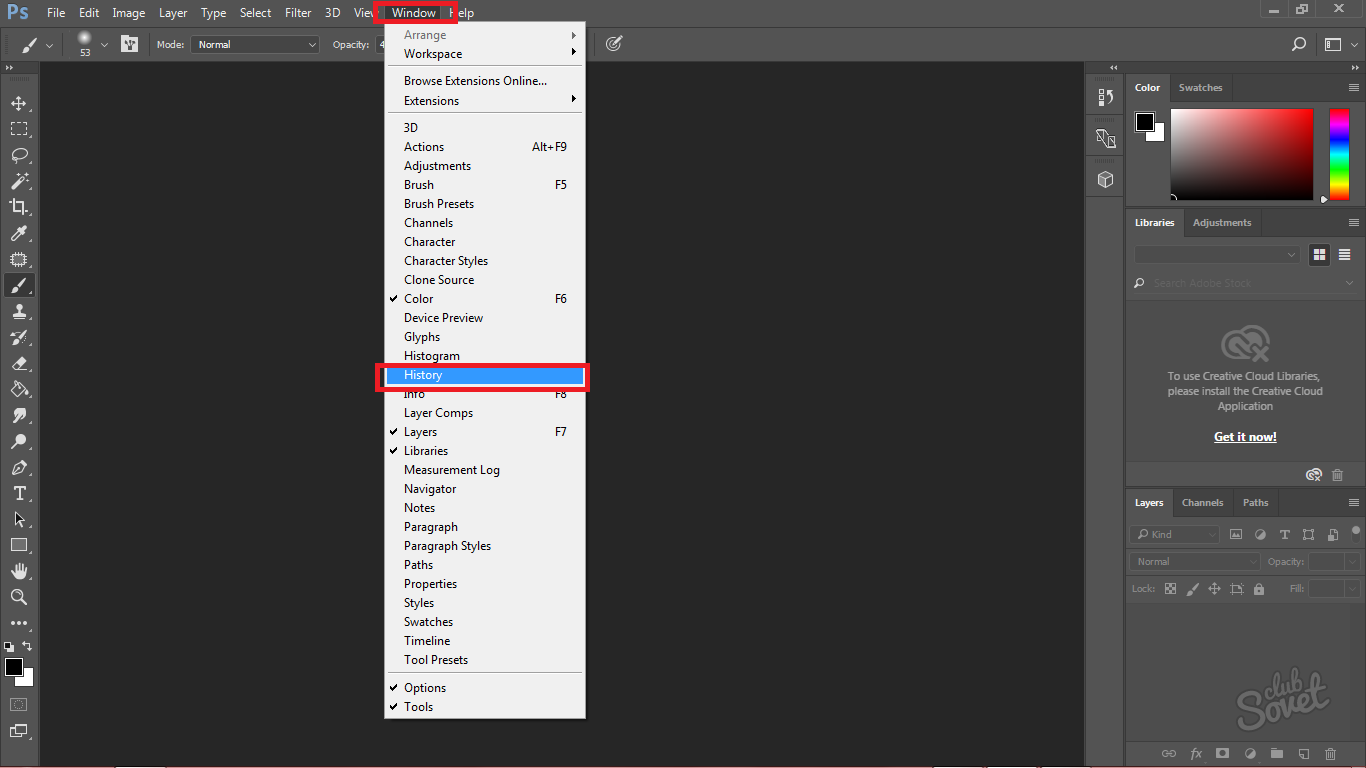1366x768 pixels.
Task: Select the Hand tool
Action: [x=19, y=571]
